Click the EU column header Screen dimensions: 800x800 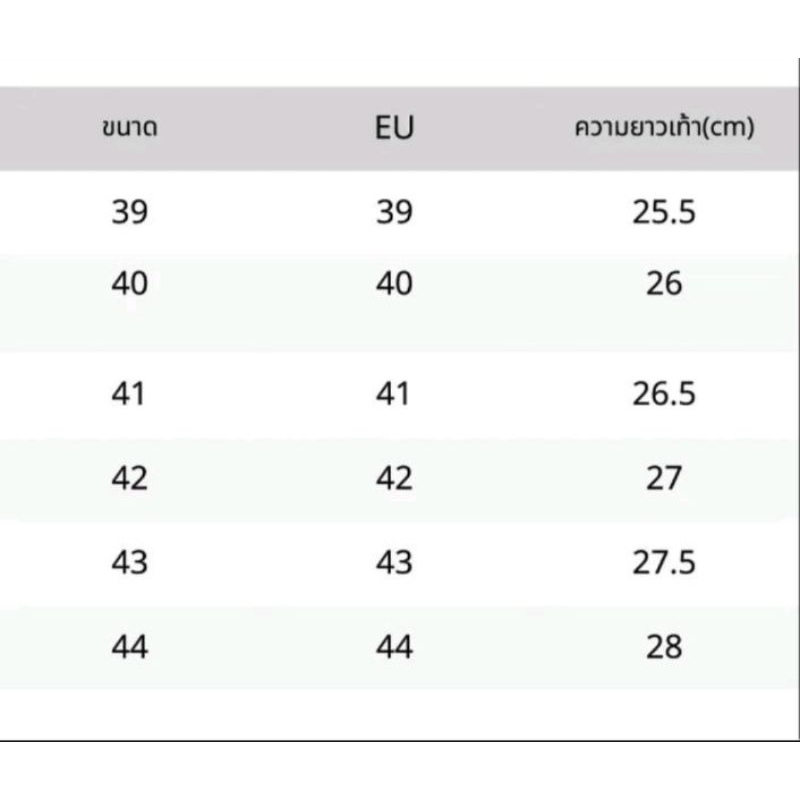pos(394,128)
